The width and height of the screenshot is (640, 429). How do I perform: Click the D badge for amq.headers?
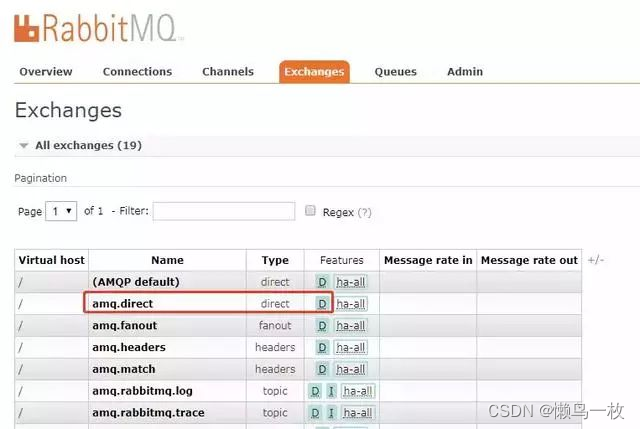click(322, 347)
